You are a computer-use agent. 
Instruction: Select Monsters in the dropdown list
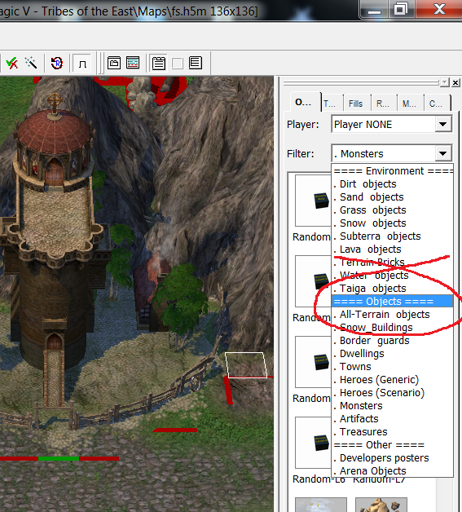coord(392,406)
